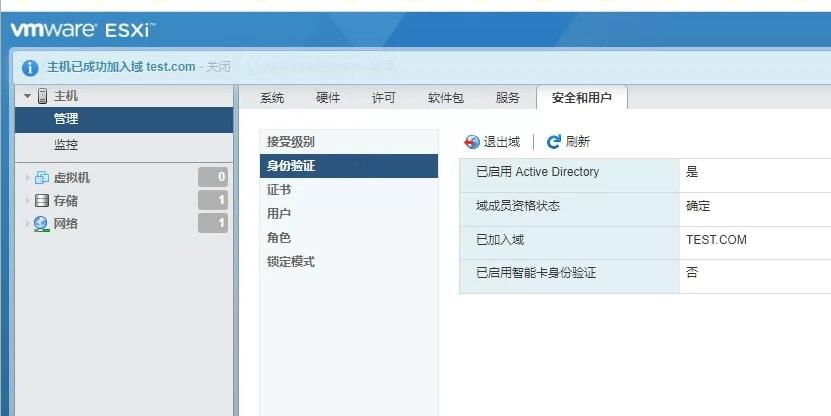The image size is (831, 416).
Task: Click the storage count badge 1
Action: click(x=213, y=200)
